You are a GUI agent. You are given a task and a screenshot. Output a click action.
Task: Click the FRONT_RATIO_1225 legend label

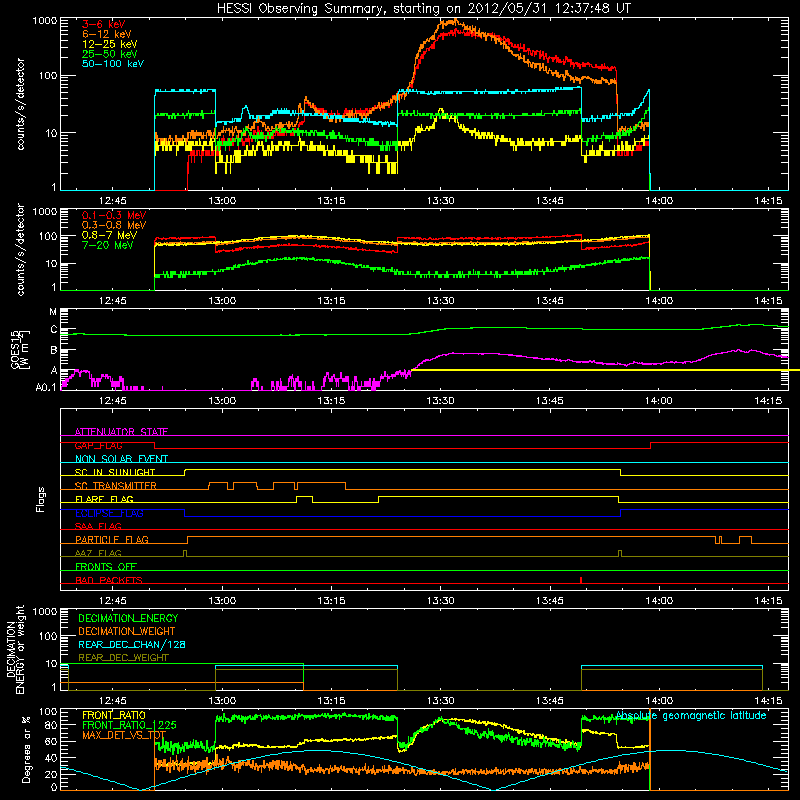[x=129, y=725]
